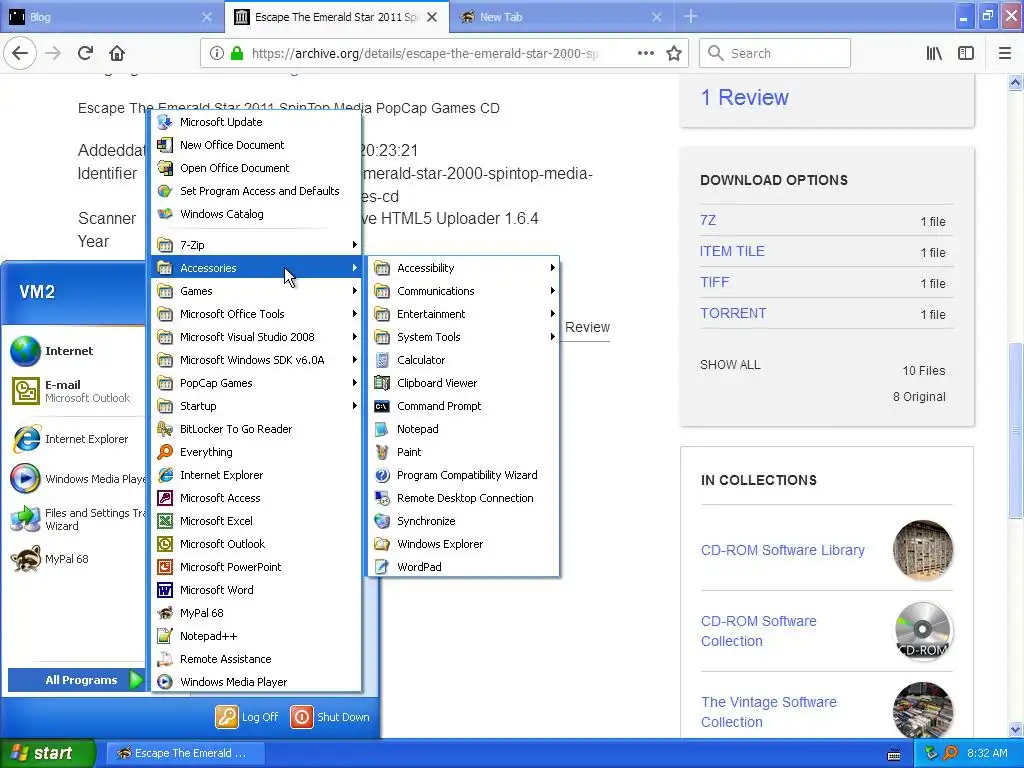The image size is (1024, 768).
Task: Expand Microsoft Windows SDK v6.0A submenu
Action: pyautogui.click(x=256, y=360)
